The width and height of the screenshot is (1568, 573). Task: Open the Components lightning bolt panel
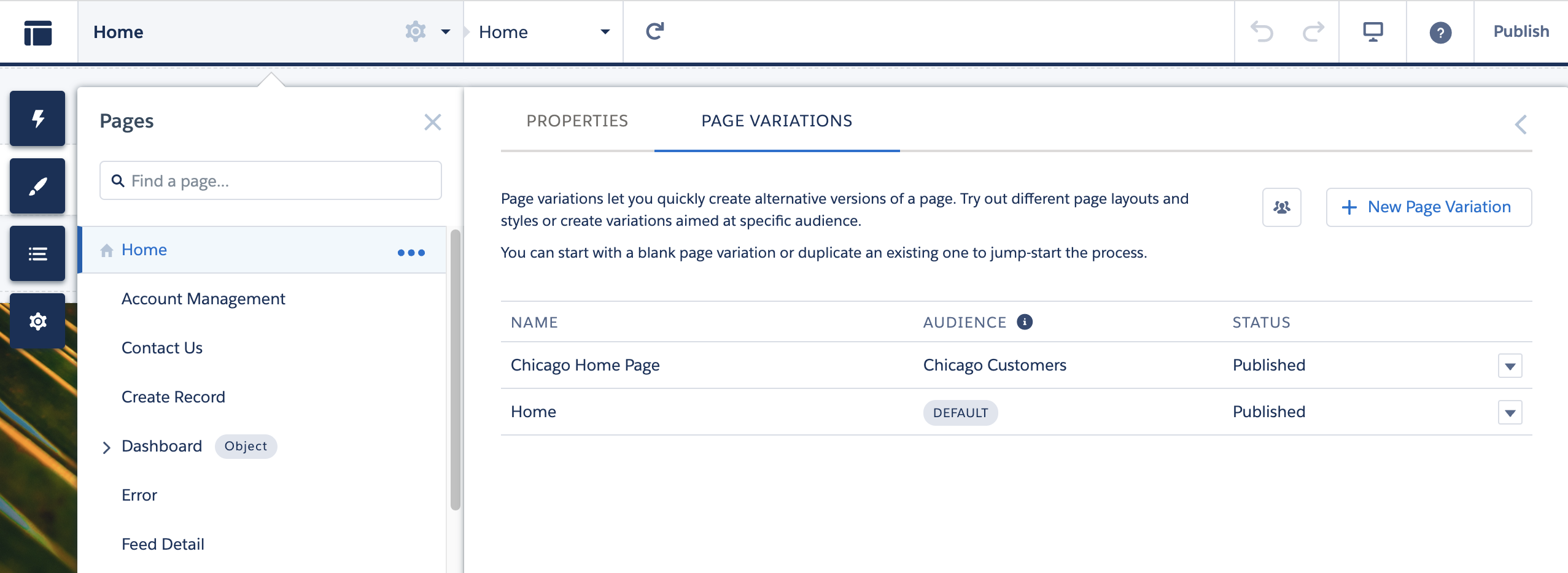(x=37, y=118)
